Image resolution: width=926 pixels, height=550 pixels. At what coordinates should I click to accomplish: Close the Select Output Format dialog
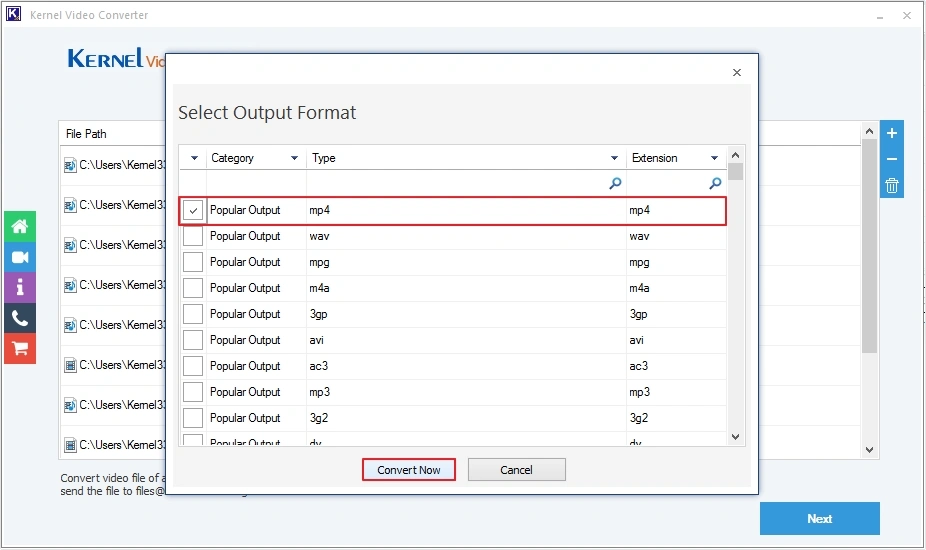pyautogui.click(x=736, y=72)
